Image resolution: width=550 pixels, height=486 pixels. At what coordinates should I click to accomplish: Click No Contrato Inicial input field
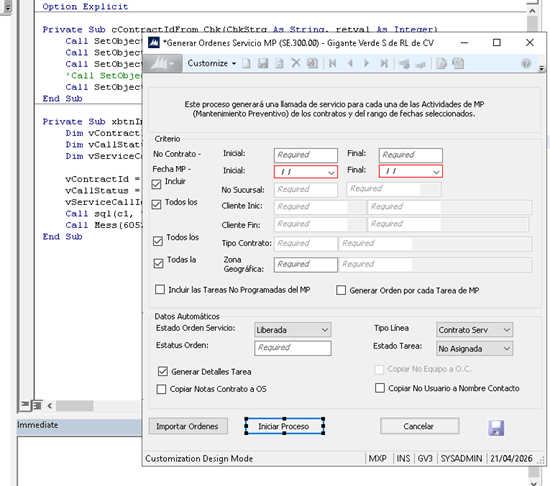(306, 155)
